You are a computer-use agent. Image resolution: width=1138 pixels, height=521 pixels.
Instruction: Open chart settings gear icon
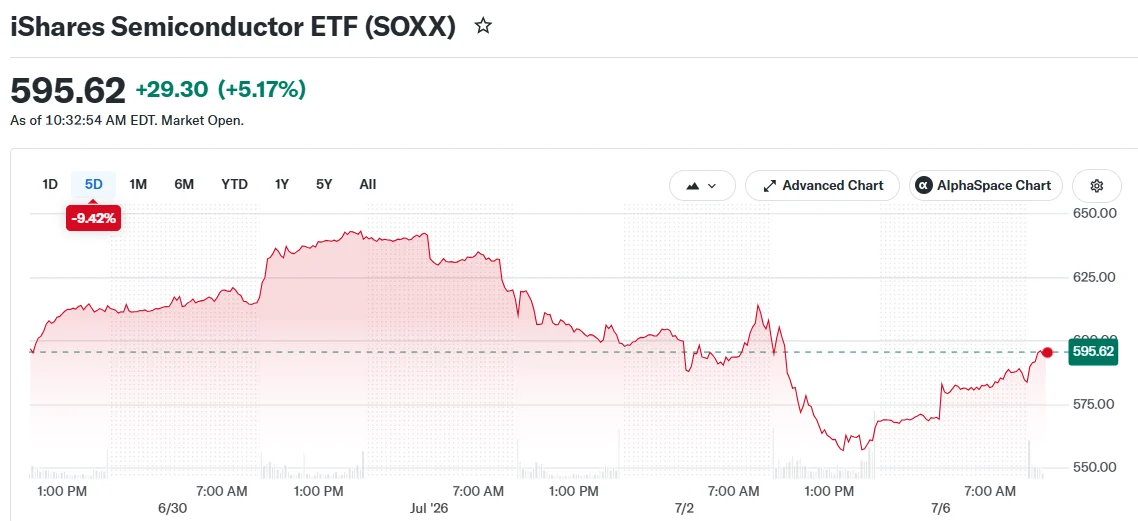(1097, 186)
